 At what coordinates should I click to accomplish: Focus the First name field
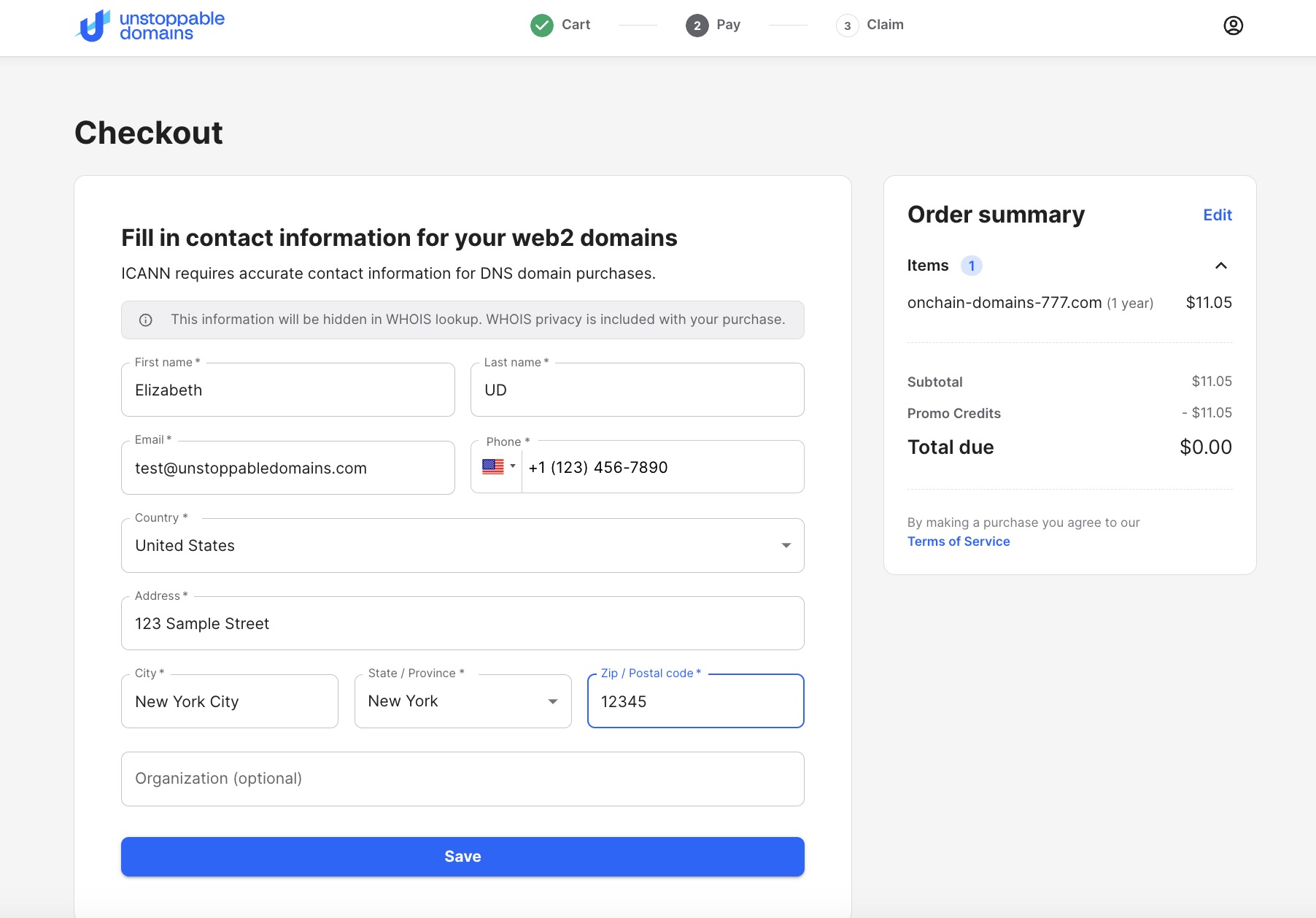pos(287,390)
